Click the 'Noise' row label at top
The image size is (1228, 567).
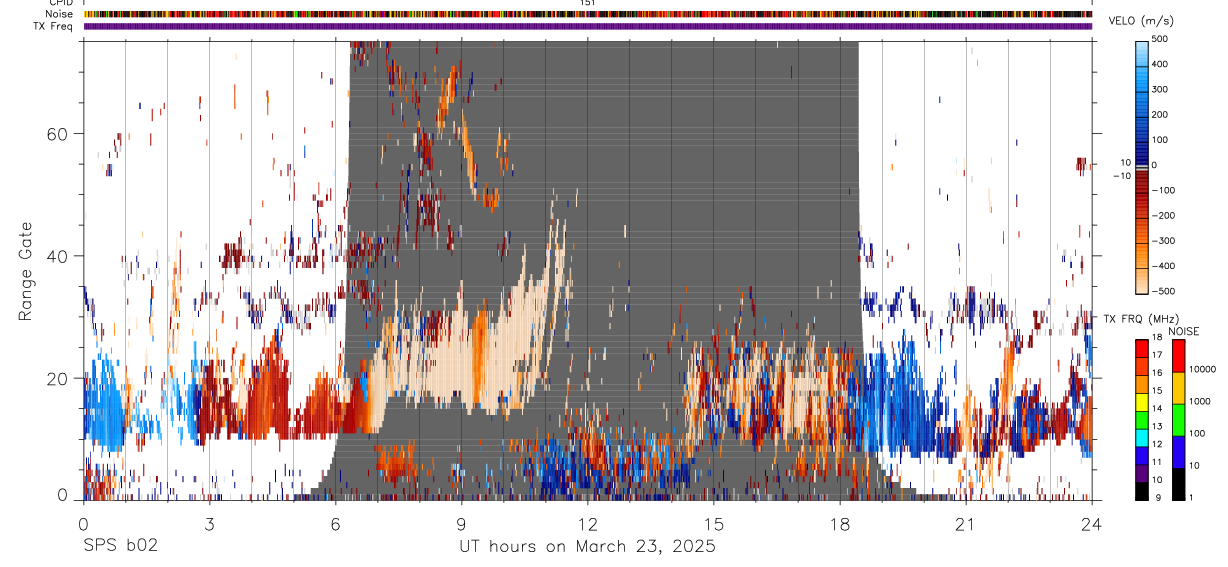(x=59, y=14)
